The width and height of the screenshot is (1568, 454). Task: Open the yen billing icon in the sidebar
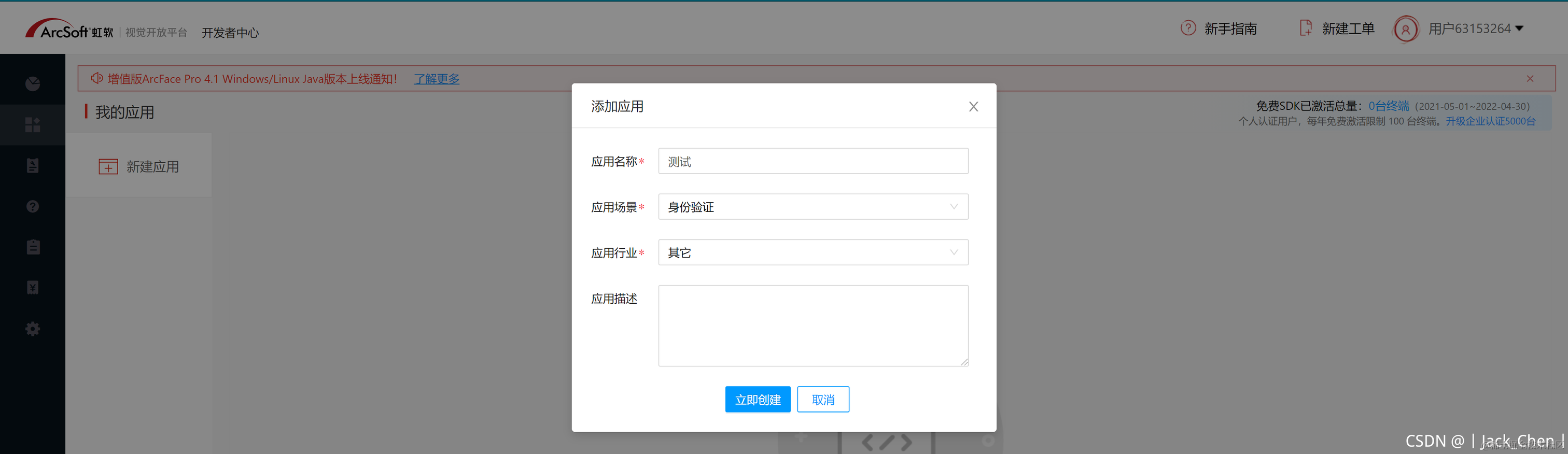click(x=33, y=288)
